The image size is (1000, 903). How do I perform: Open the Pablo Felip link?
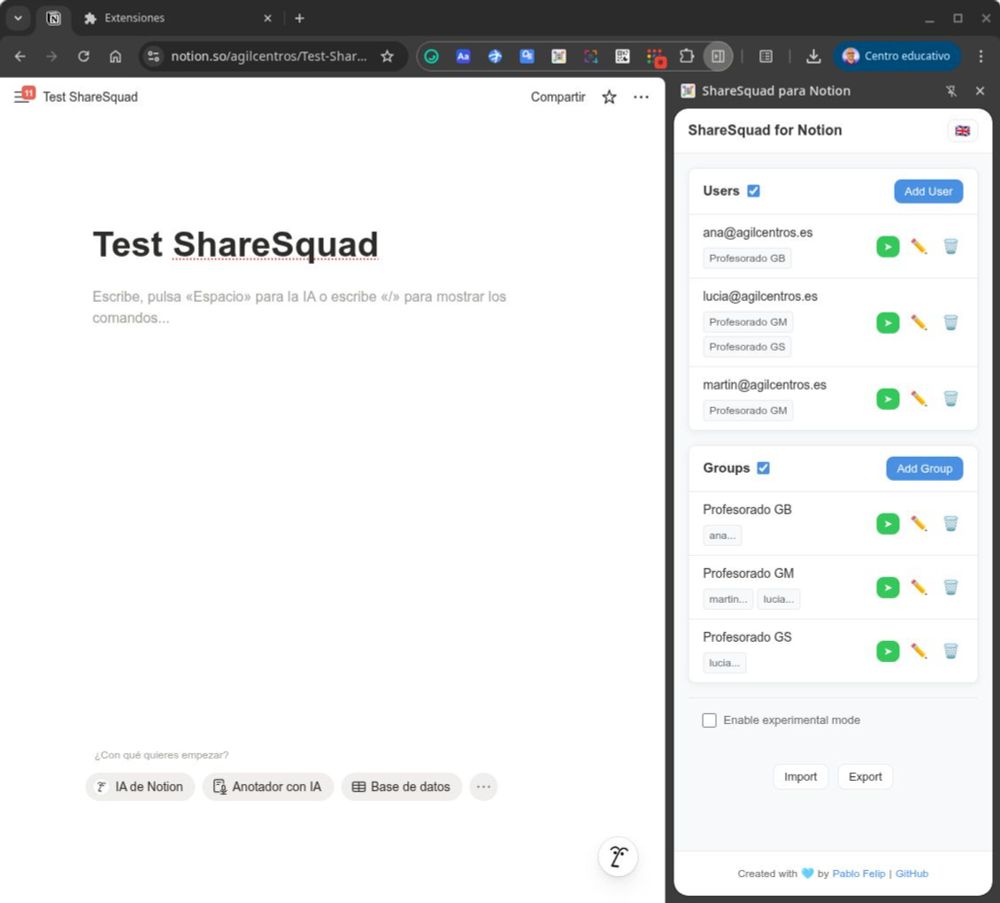[858, 874]
